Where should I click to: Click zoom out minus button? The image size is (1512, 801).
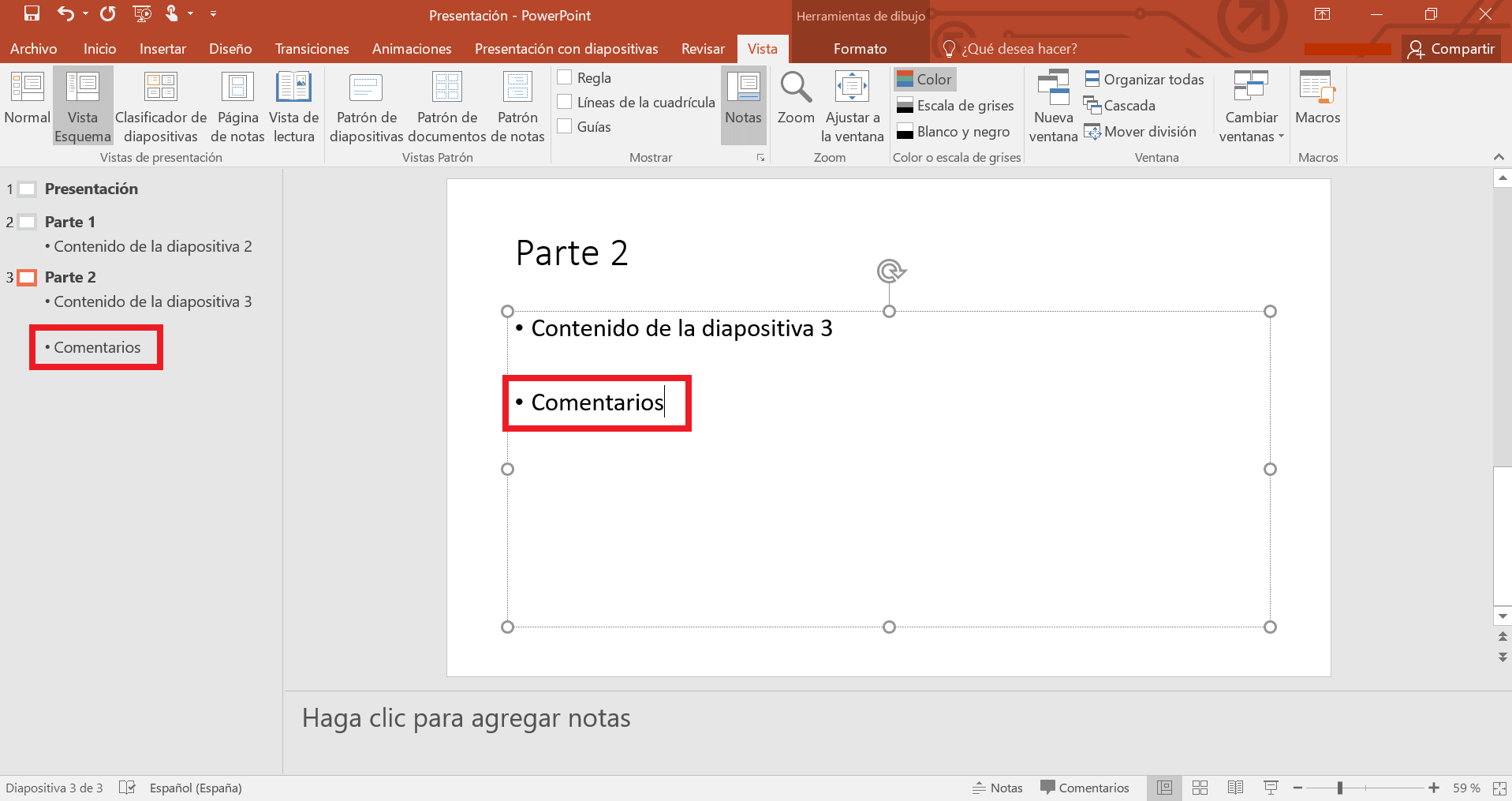(1297, 788)
